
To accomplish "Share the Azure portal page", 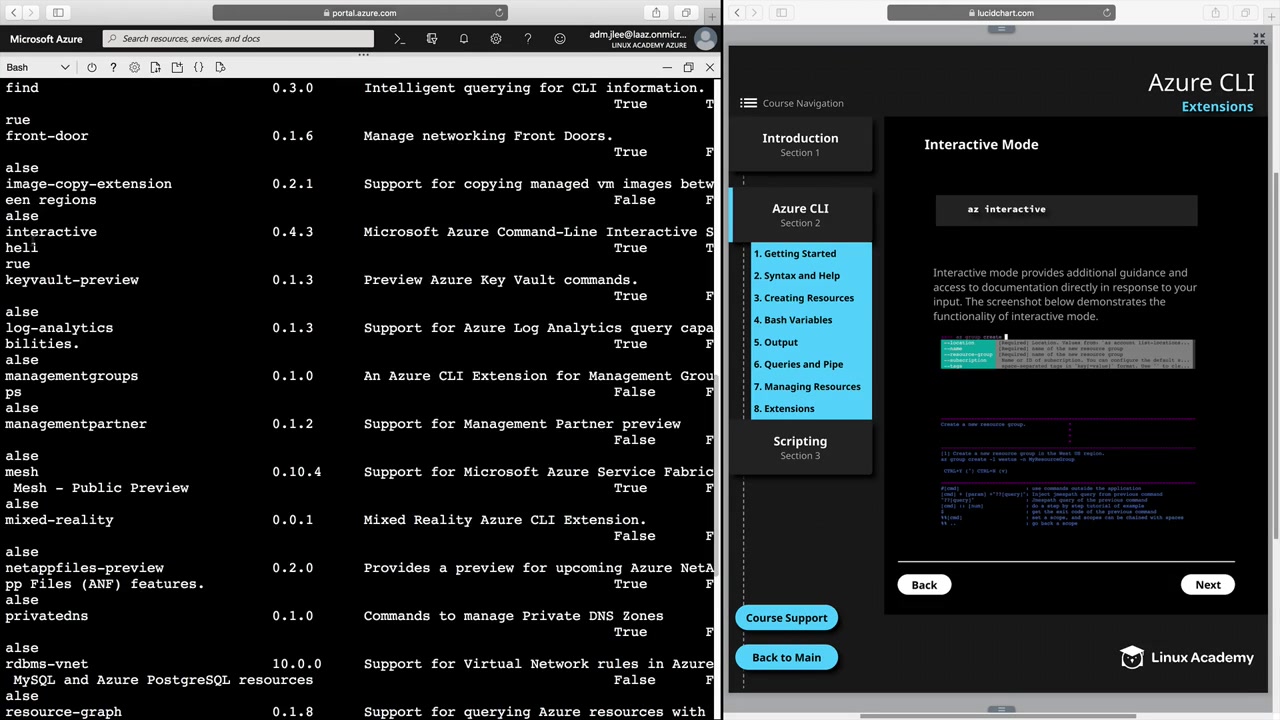I will [656, 13].
